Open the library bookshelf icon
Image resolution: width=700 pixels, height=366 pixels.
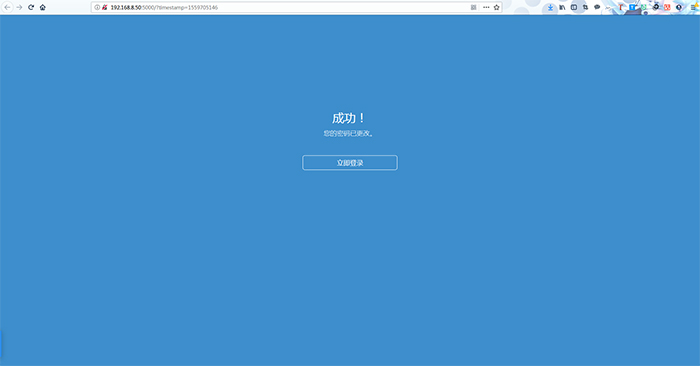tap(562, 7)
